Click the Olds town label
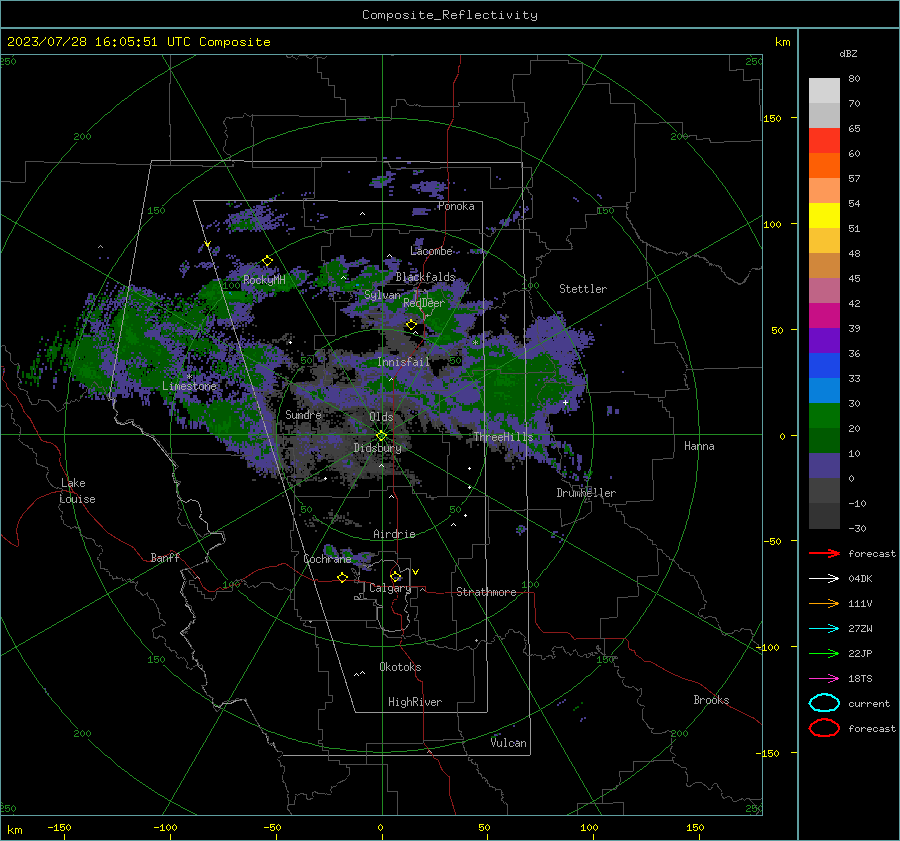900x841 pixels. [381, 417]
